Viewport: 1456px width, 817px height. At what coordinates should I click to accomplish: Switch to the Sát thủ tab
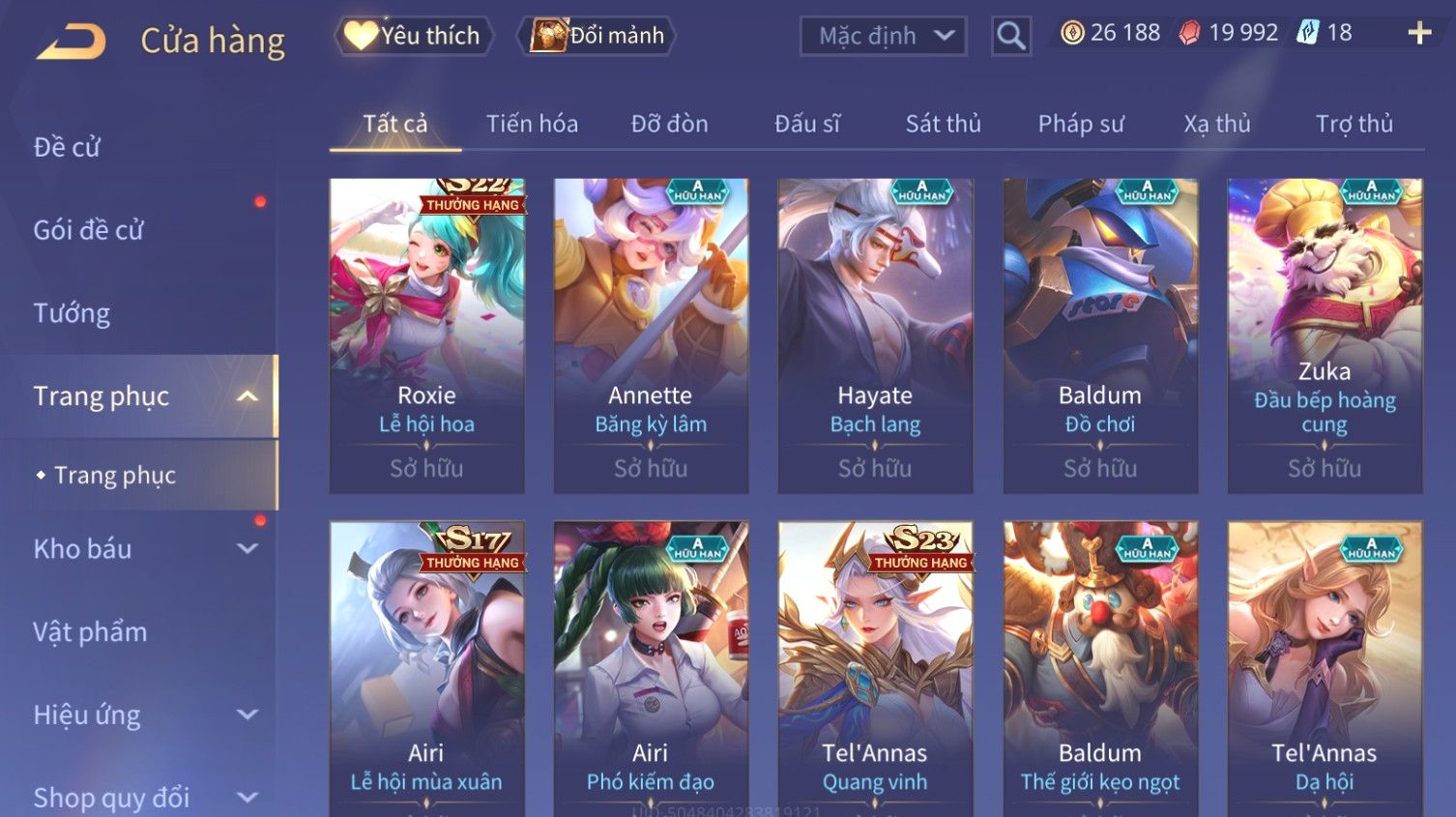(943, 124)
